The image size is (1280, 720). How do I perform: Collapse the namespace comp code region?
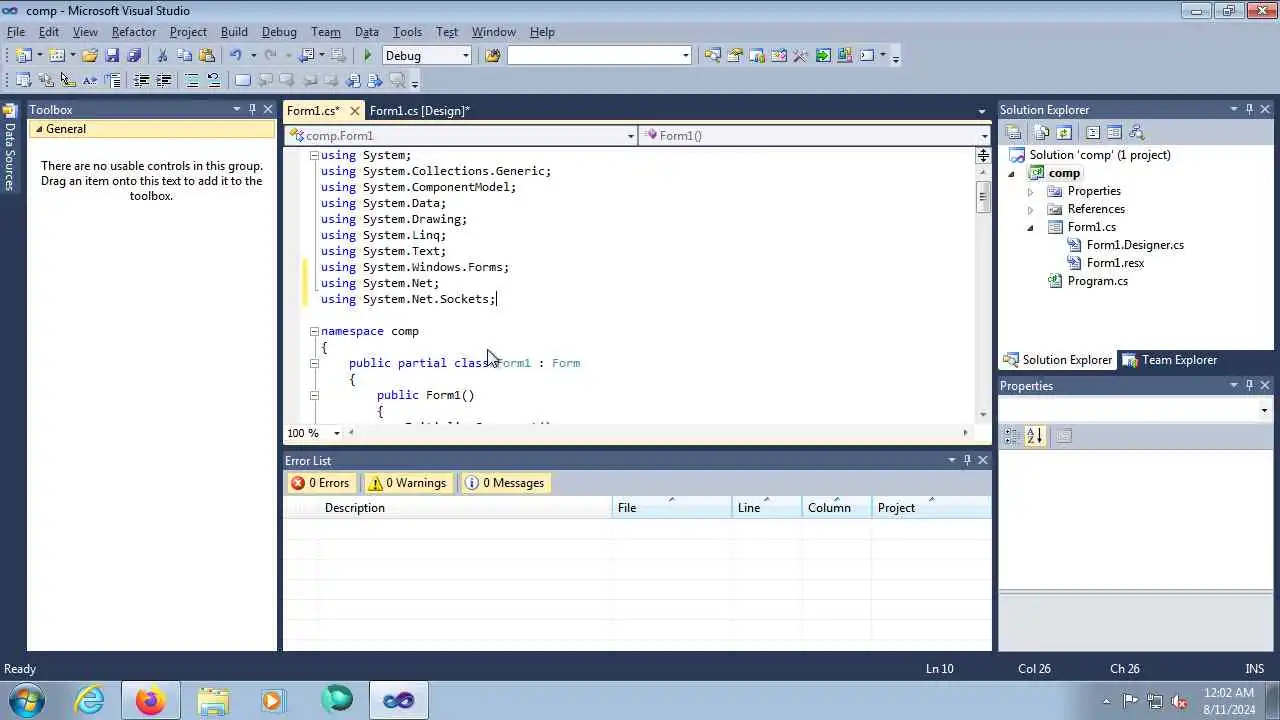[x=314, y=331]
